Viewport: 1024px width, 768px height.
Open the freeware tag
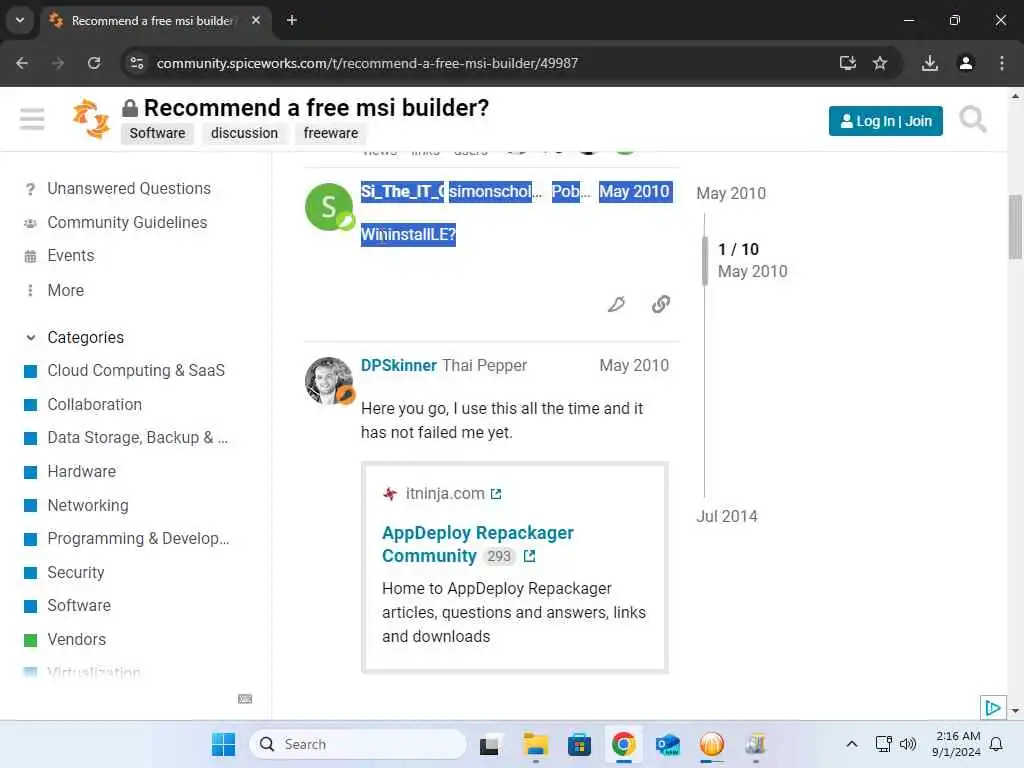(x=330, y=133)
